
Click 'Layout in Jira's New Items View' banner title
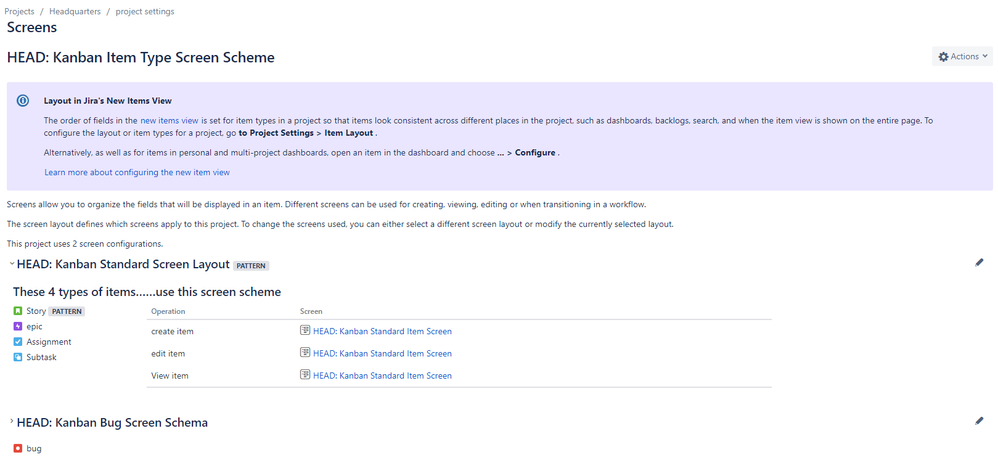pyautogui.click(x=108, y=101)
